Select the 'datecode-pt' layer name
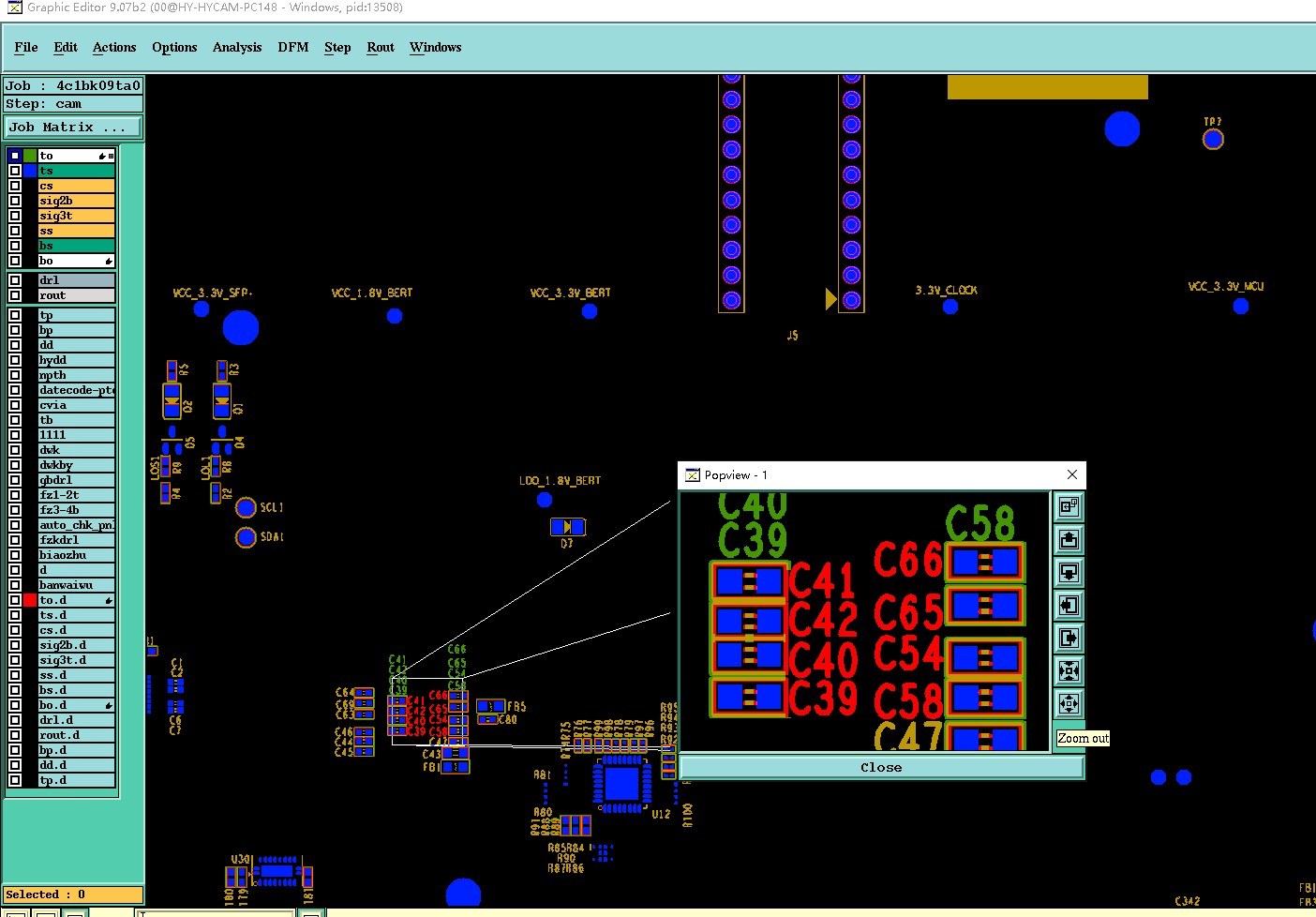The image size is (1316, 917). 76,390
